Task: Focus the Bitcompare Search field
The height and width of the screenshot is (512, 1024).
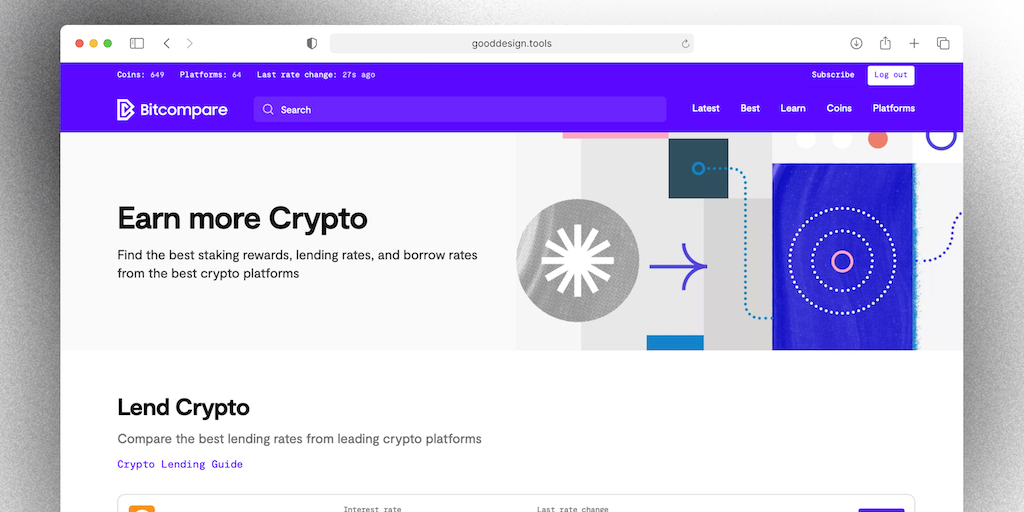Action: 460,109
